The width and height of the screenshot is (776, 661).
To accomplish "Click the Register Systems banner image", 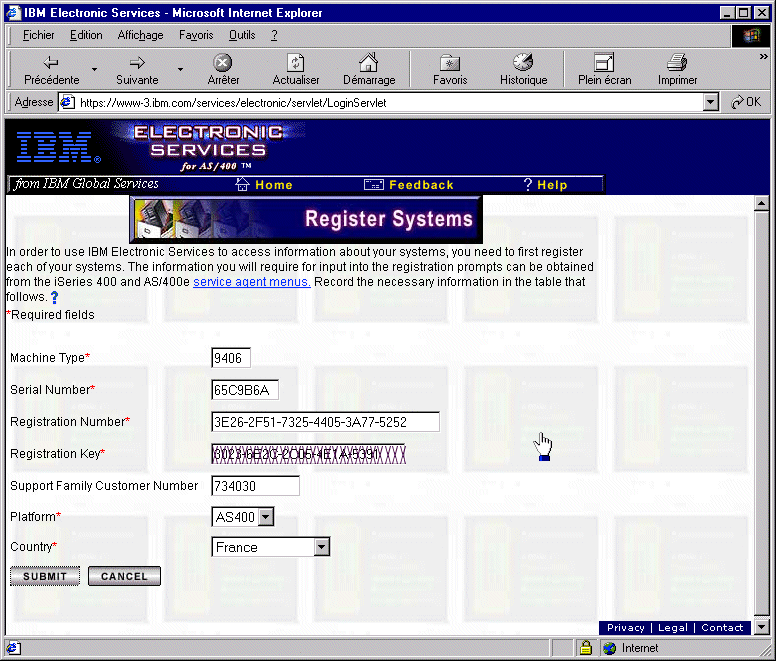I will point(306,219).
